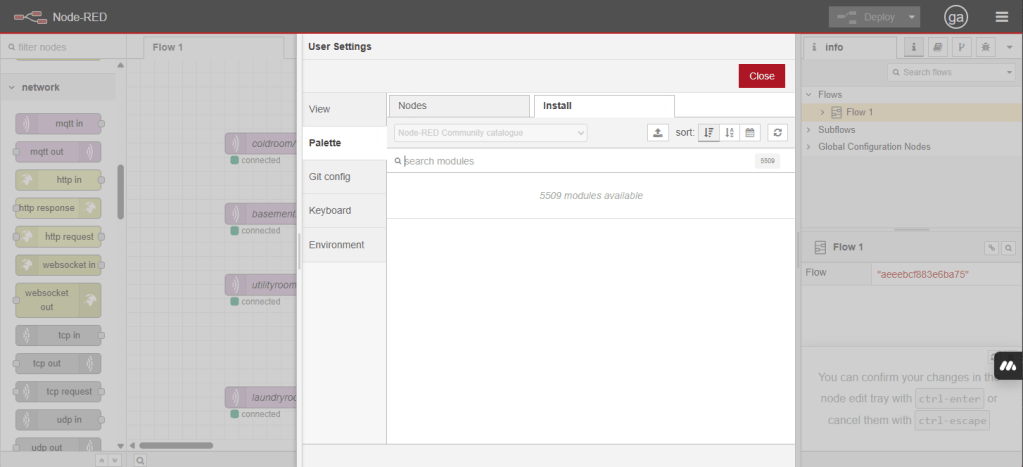The width and height of the screenshot is (1023, 467).
Task: Focus the filter nodes search box
Action: tap(63, 47)
